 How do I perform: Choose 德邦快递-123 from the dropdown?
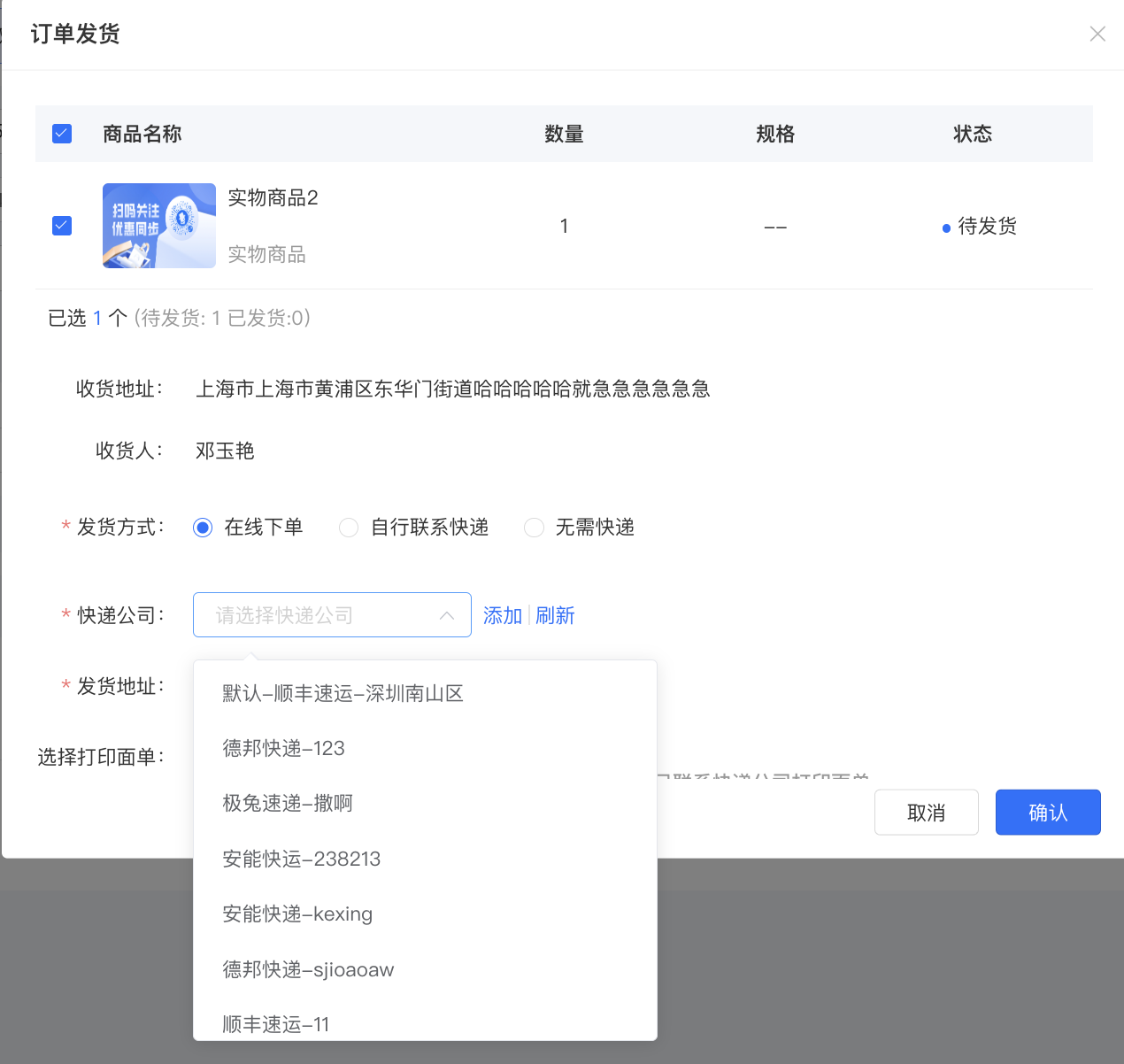point(425,748)
